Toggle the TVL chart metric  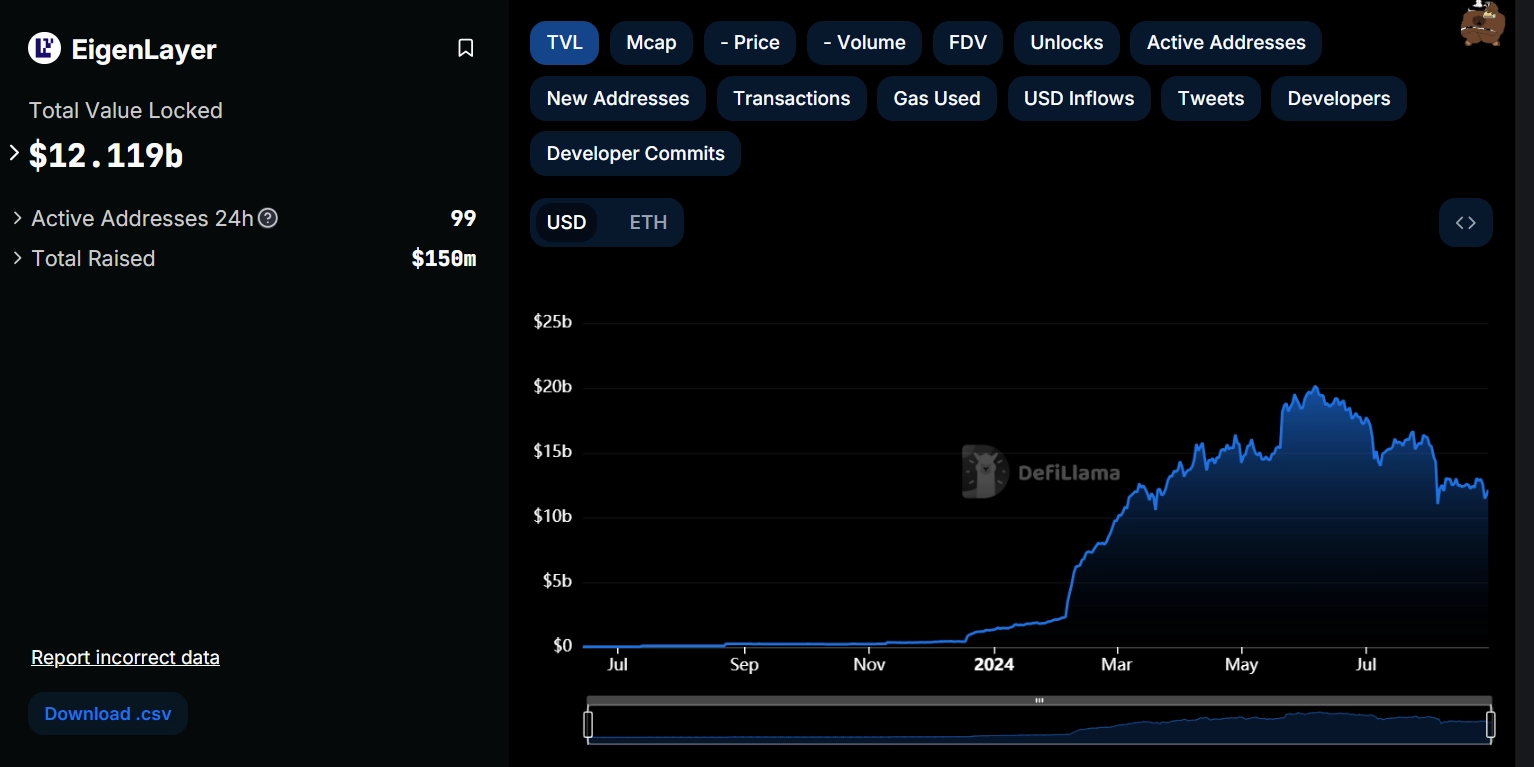(x=564, y=43)
